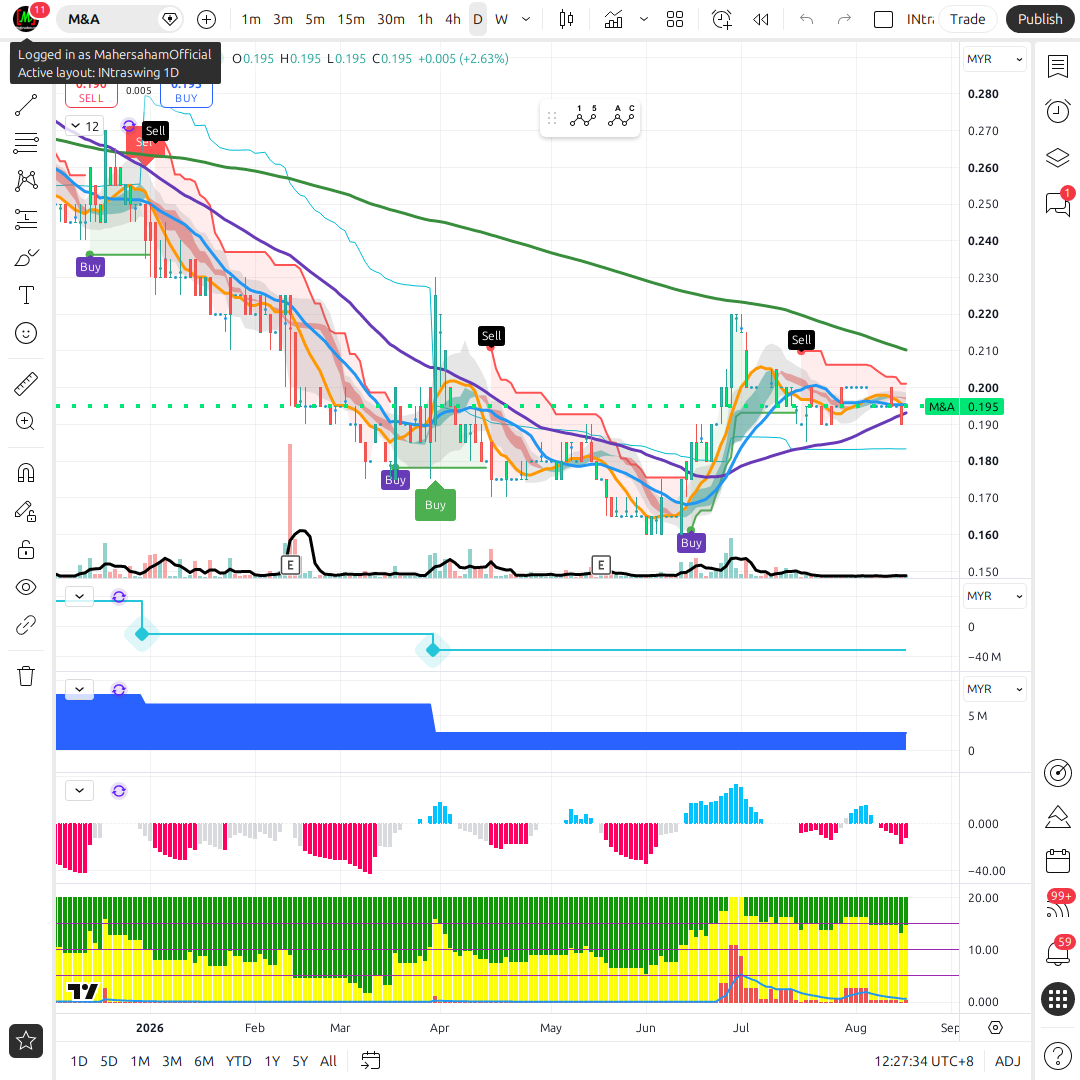Expand second pane legend chevron

tap(79, 596)
